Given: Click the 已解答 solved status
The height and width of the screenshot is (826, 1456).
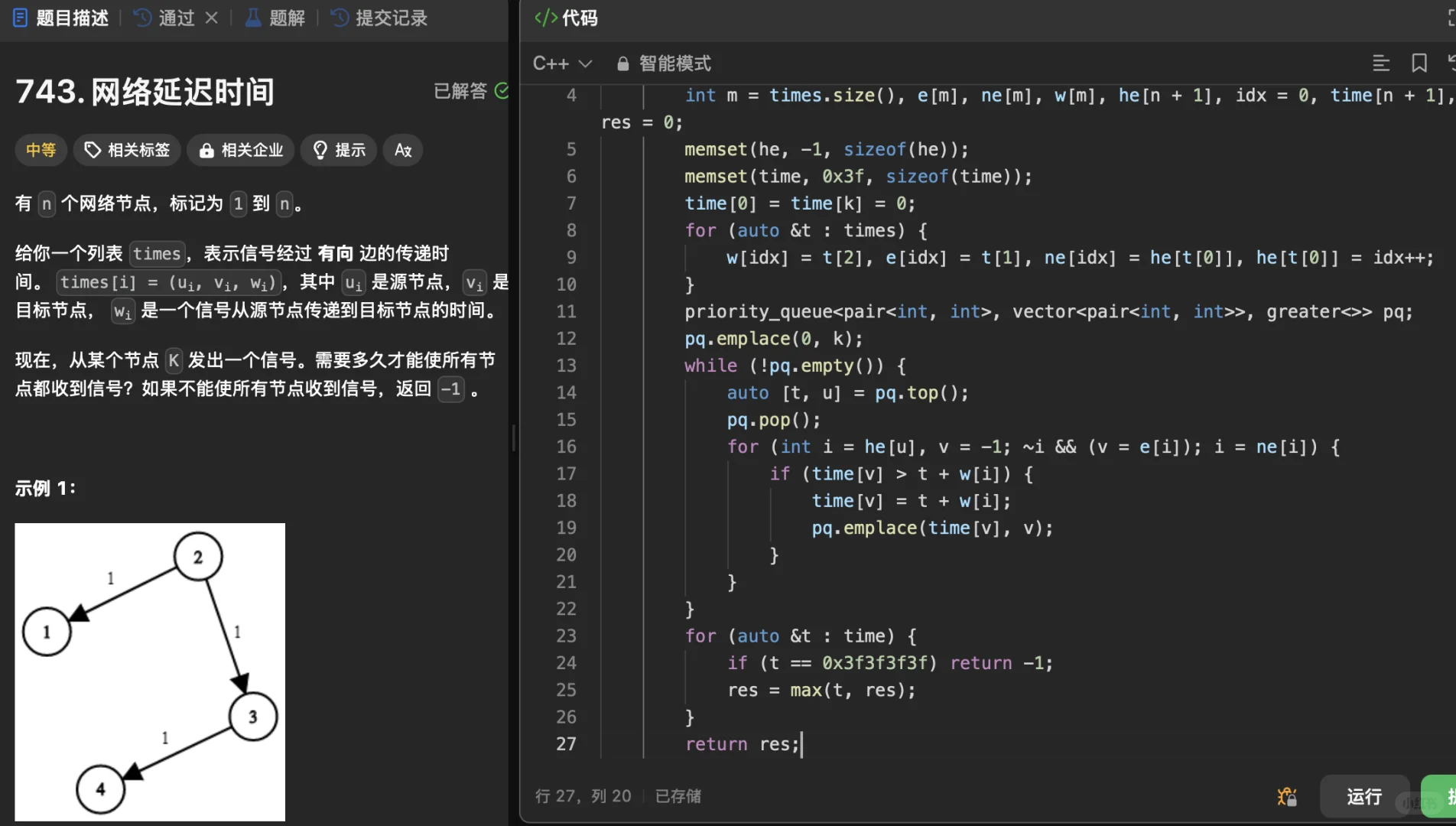Looking at the screenshot, I should tap(471, 91).
